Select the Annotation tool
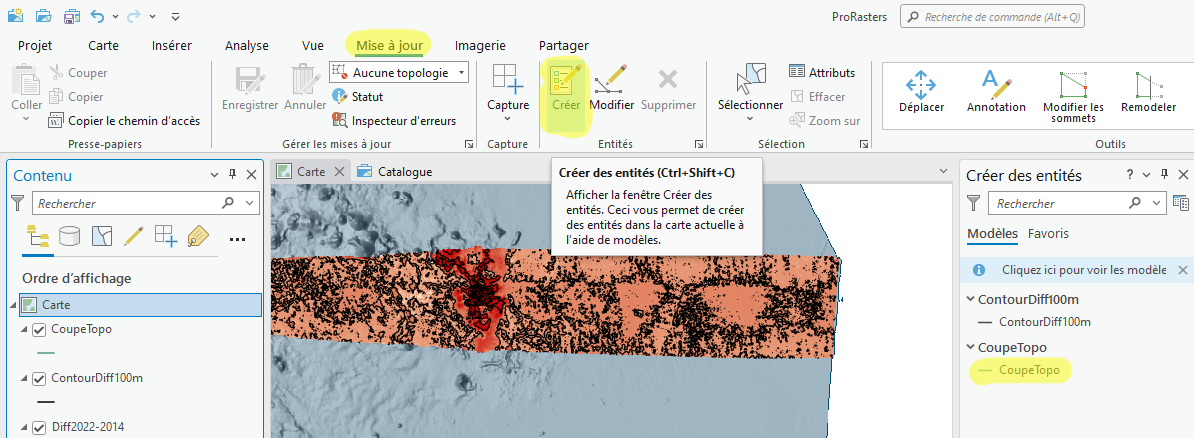Image resolution: width=1194 pixels, height=438 pixels. tap(996, 90)
